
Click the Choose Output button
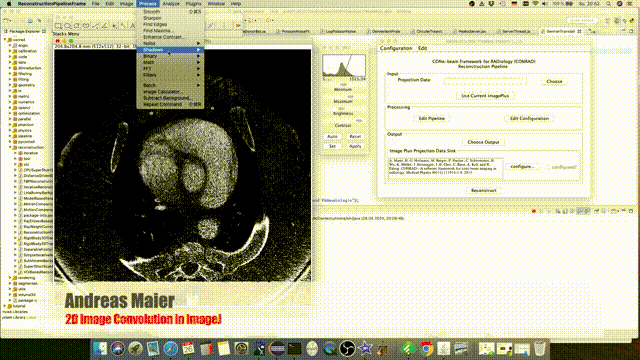coord(483,142)
